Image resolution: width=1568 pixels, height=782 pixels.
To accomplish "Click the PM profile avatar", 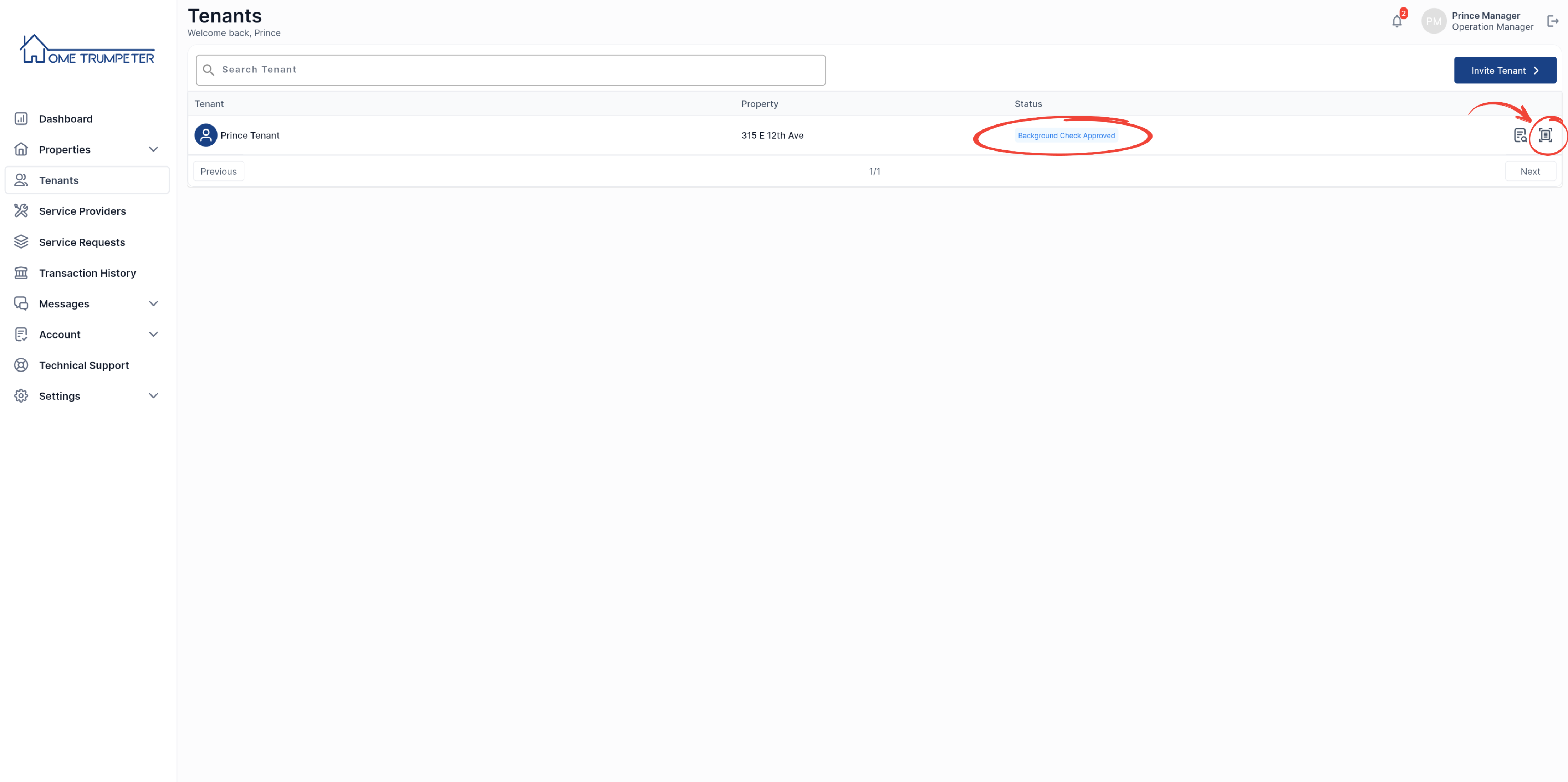I will (1434, 21).
